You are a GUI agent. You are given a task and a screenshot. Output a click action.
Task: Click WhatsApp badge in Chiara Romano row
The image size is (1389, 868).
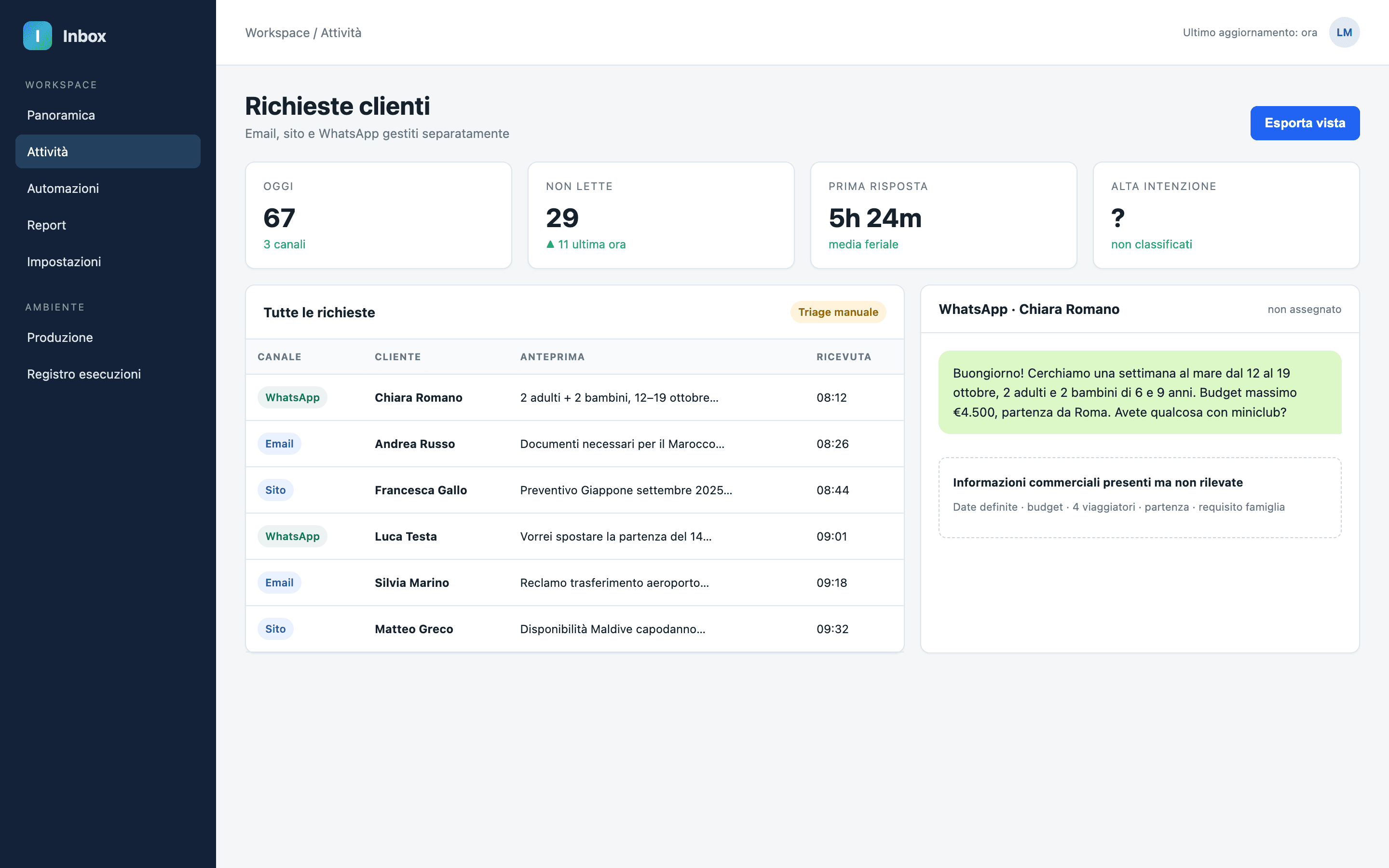point(292,397)
